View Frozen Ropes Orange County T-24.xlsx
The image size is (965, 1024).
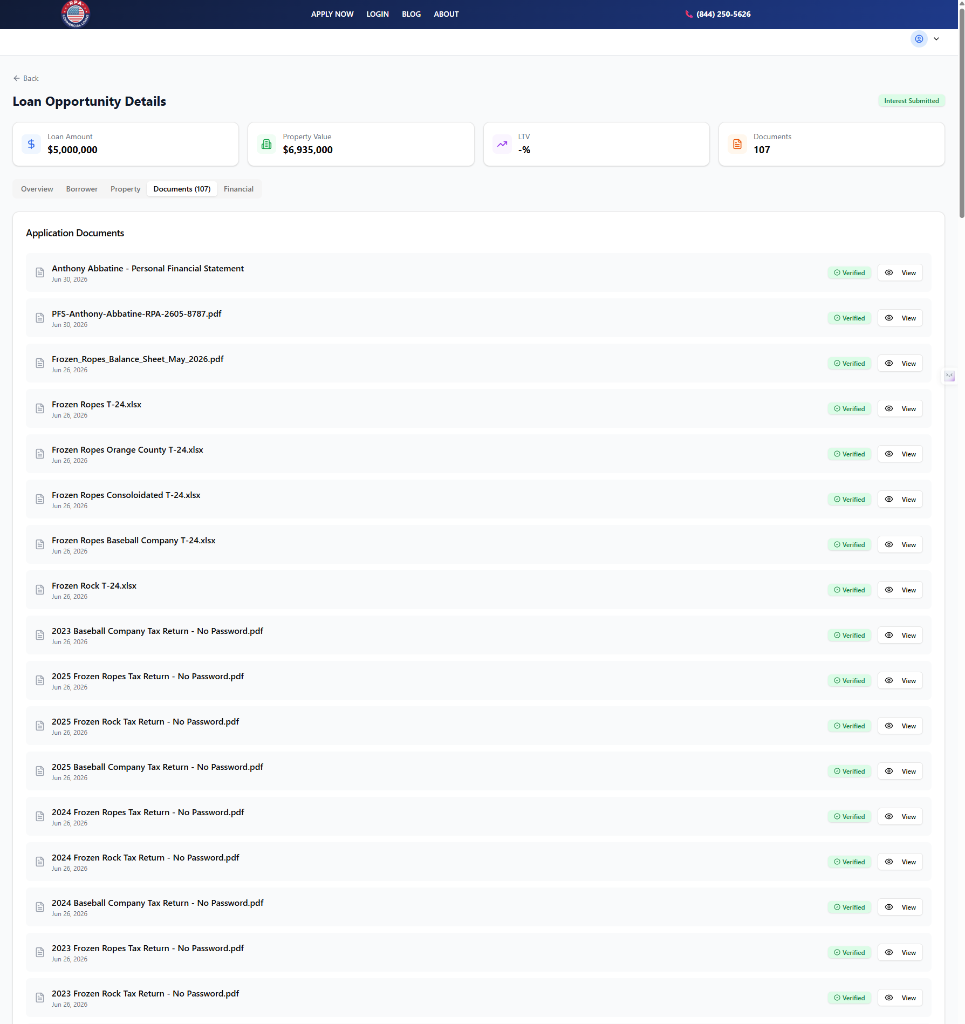click(900, 454)
